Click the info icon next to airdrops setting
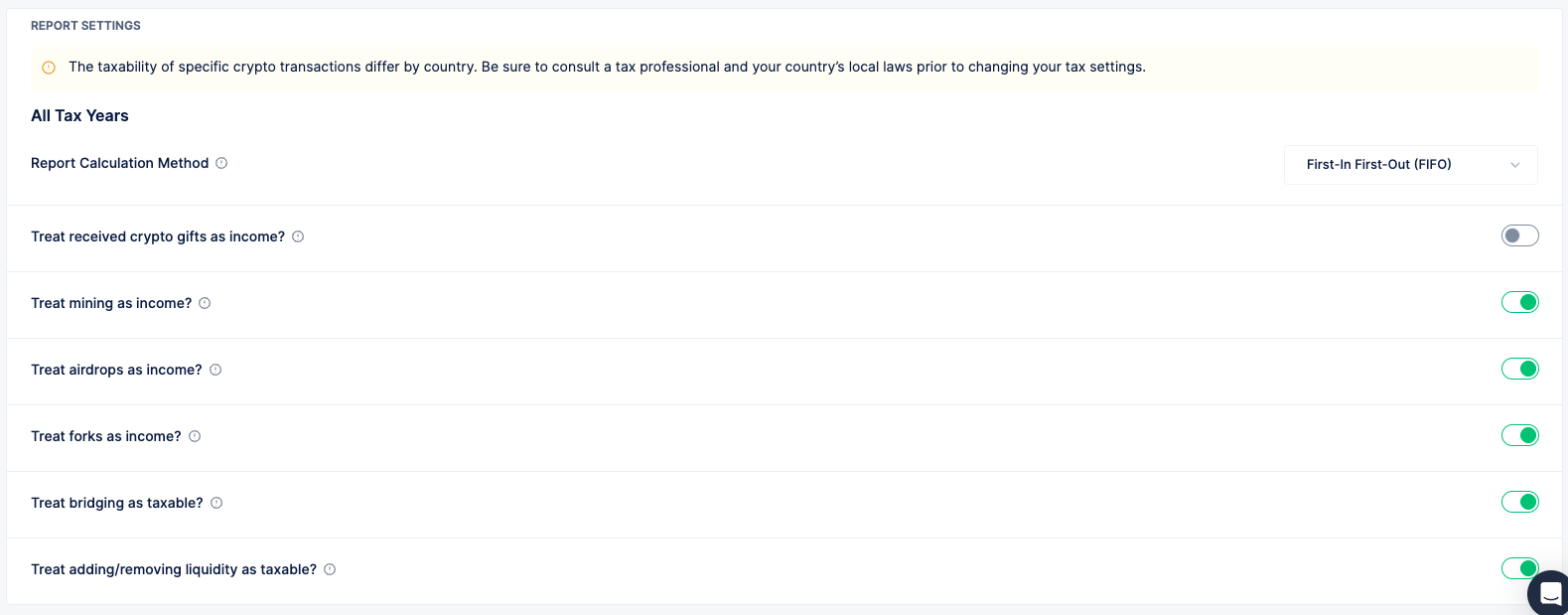 click(x=215, y=370)
